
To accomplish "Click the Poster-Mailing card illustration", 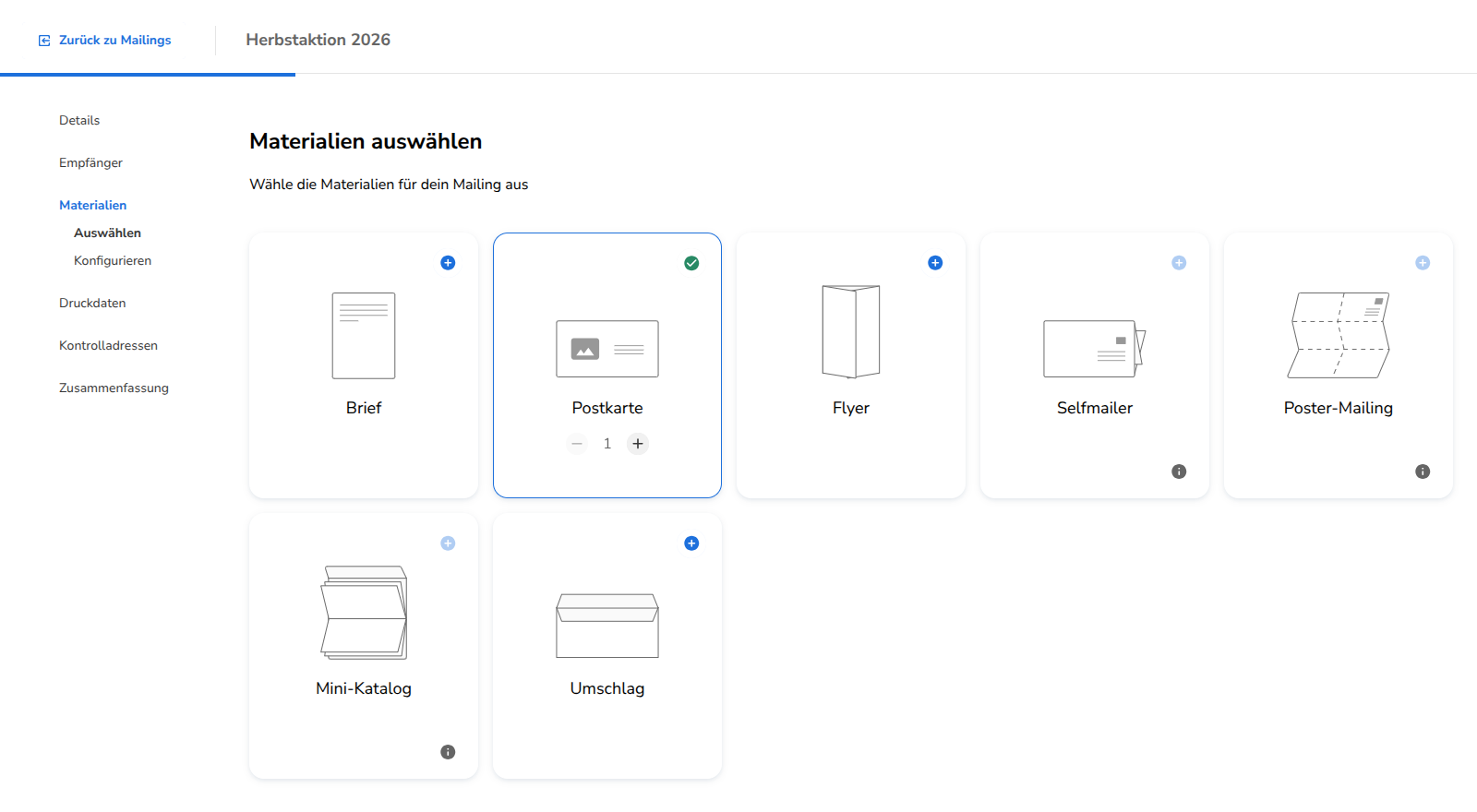I will tap(1339, 335).
